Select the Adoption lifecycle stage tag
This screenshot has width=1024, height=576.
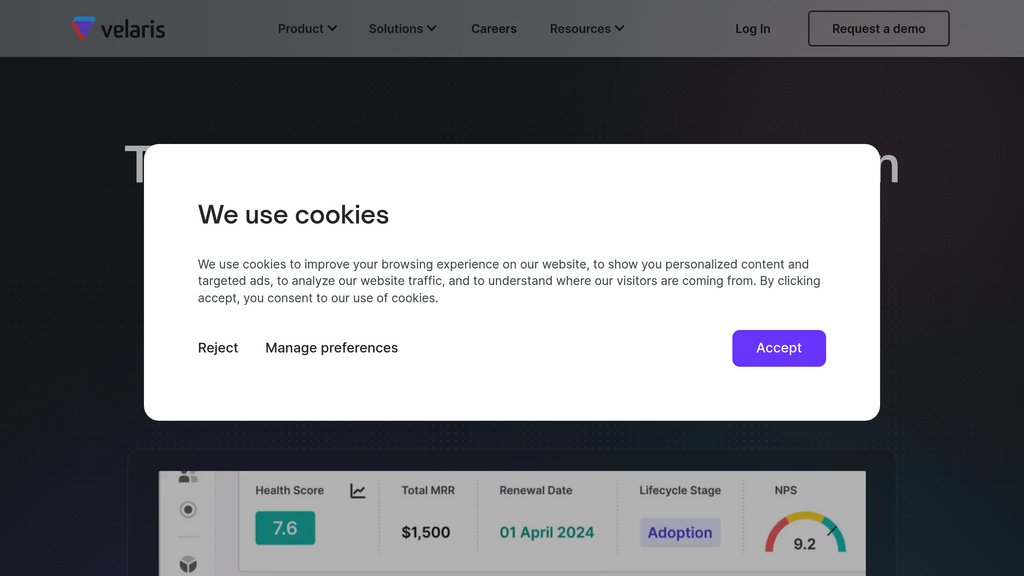tap(680, 532)
